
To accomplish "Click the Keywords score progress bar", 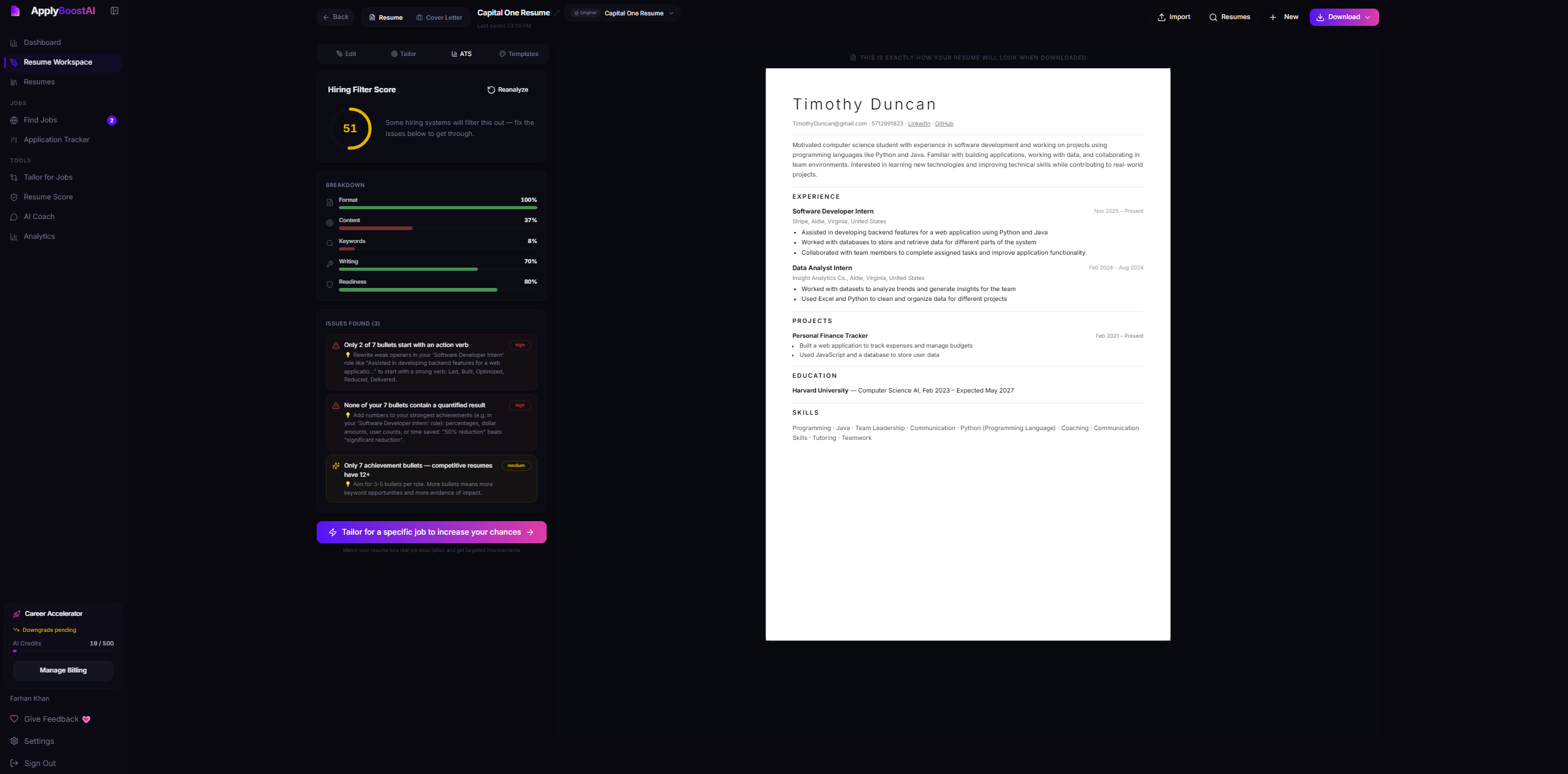I will click(x=437, y=249).
